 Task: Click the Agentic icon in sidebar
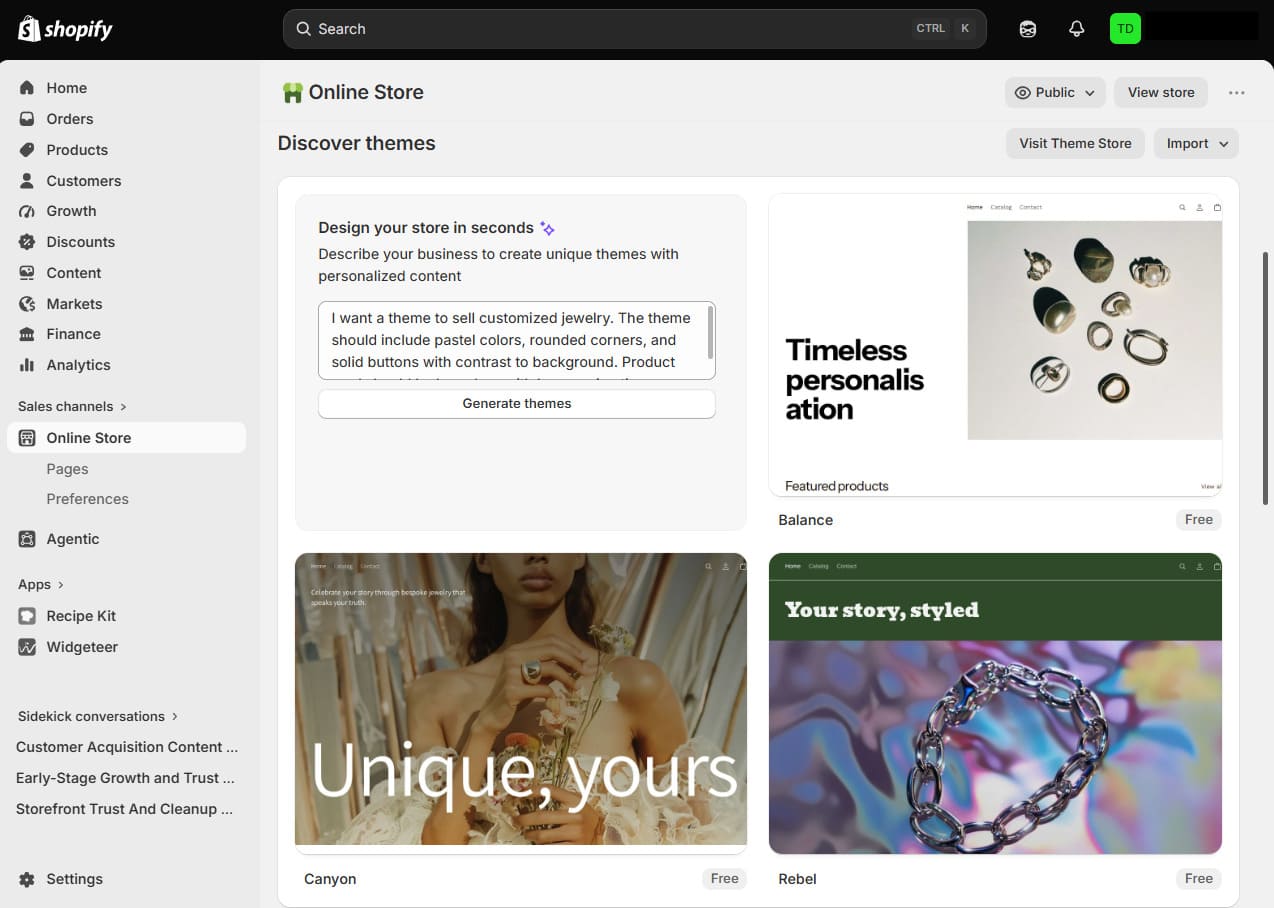coord(27,539)
